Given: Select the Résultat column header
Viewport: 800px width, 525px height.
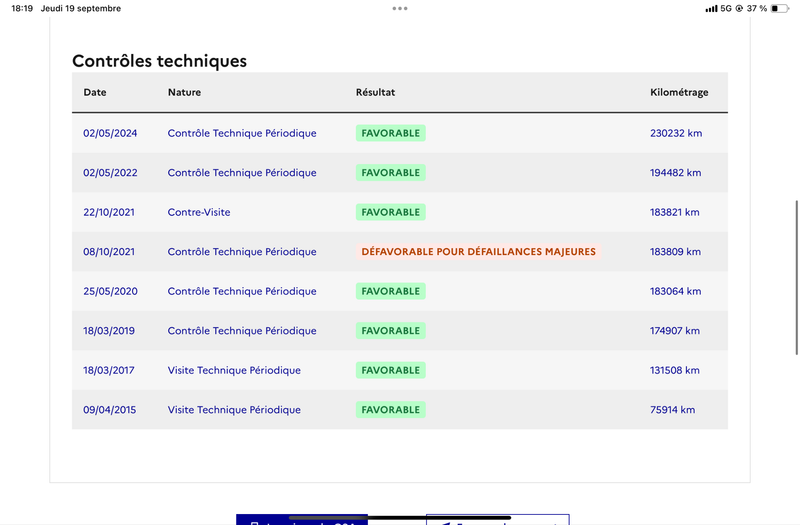Looking at the screenshot, I should (x=376, y=92).
